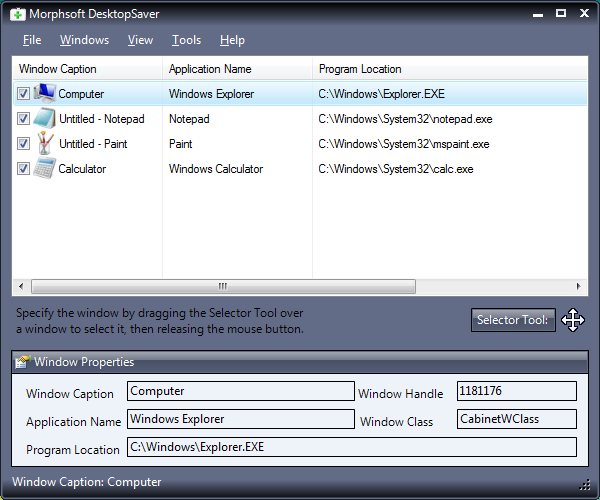This screenshot has width=600, height=500.
Task: Click the Window Properties panel header icon
Action: click(22, 362)
